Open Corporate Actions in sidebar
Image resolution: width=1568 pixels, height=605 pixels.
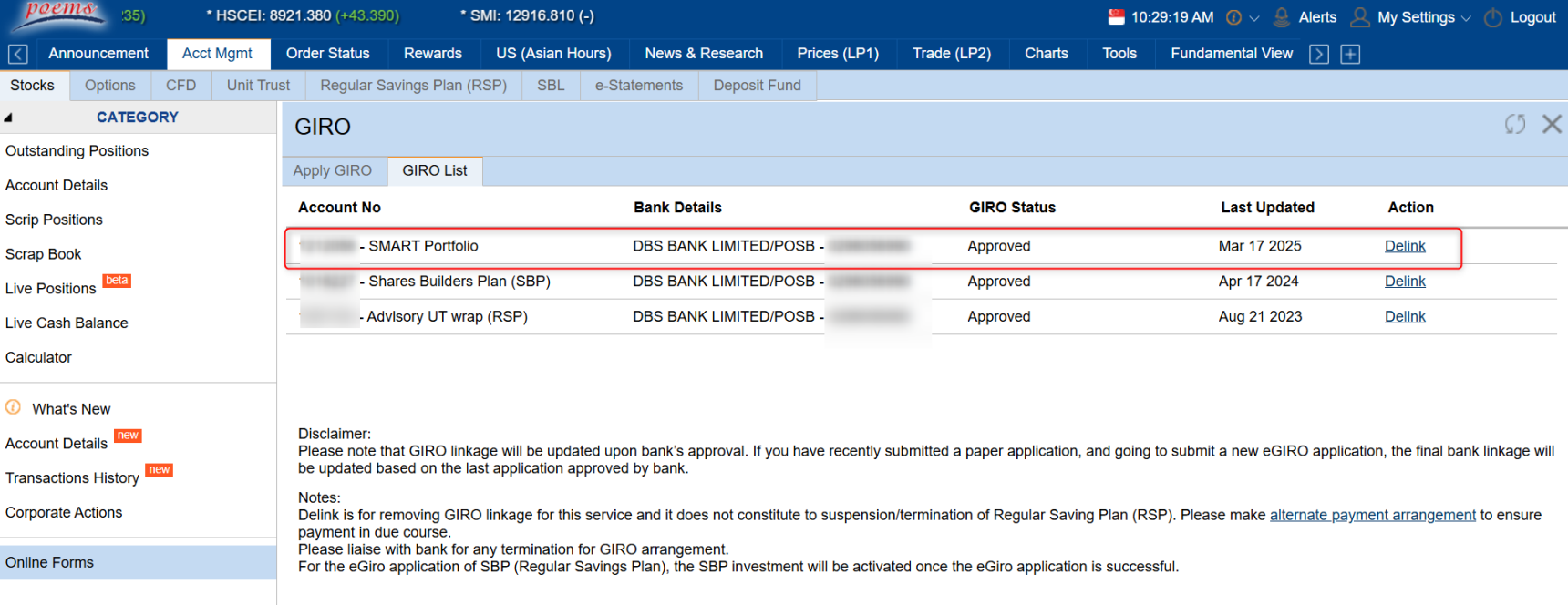click(64, 513)
